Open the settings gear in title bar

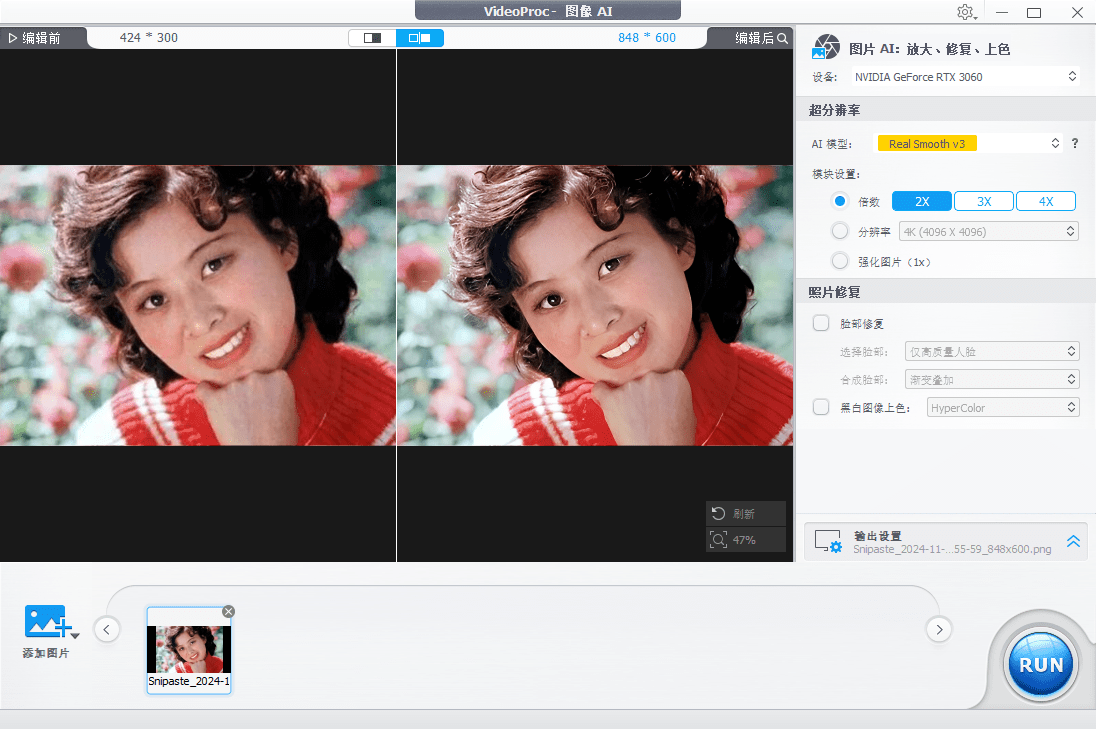click(x=966, y=12)
